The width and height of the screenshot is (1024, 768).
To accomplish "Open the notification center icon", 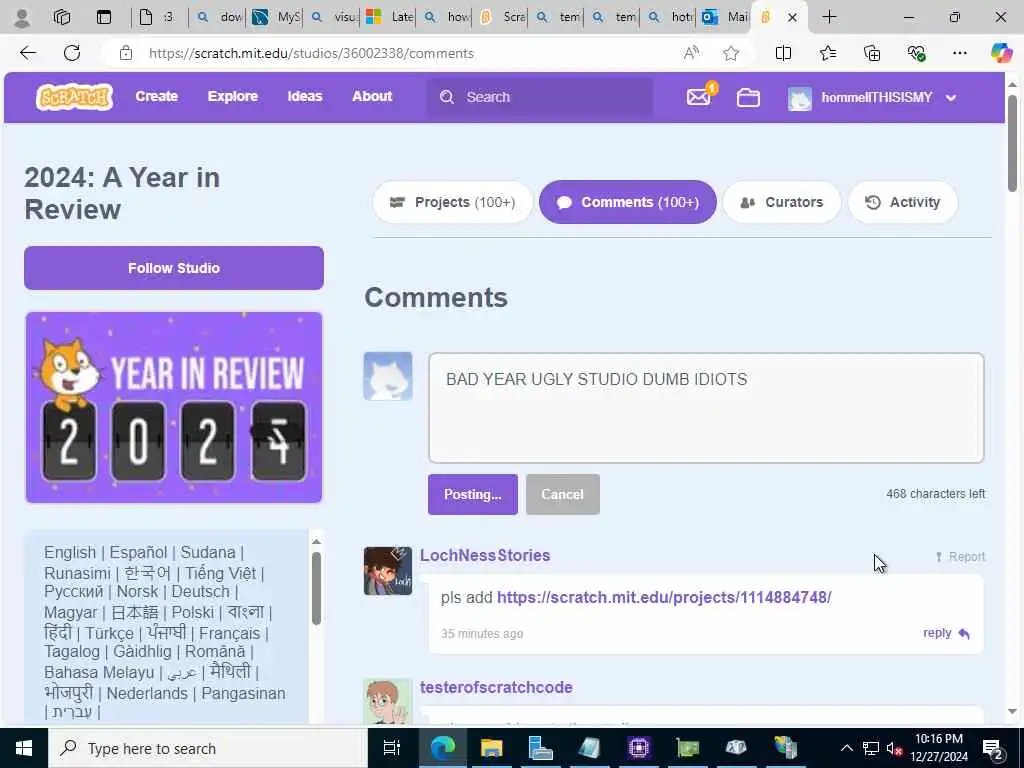I will point(993,748).
